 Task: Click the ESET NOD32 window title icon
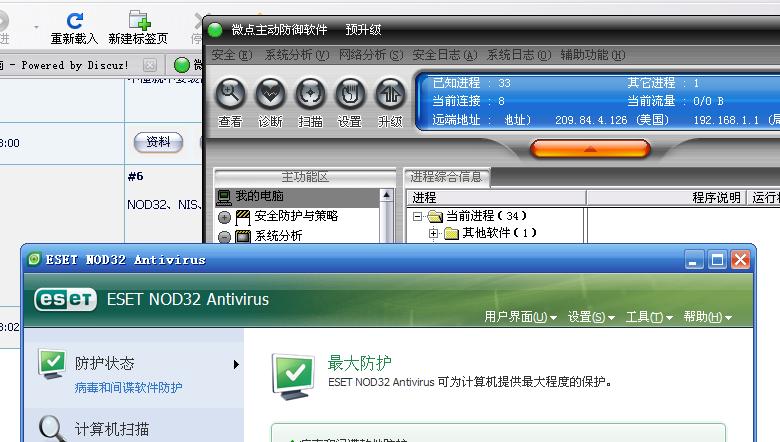[x=34, y=259]
